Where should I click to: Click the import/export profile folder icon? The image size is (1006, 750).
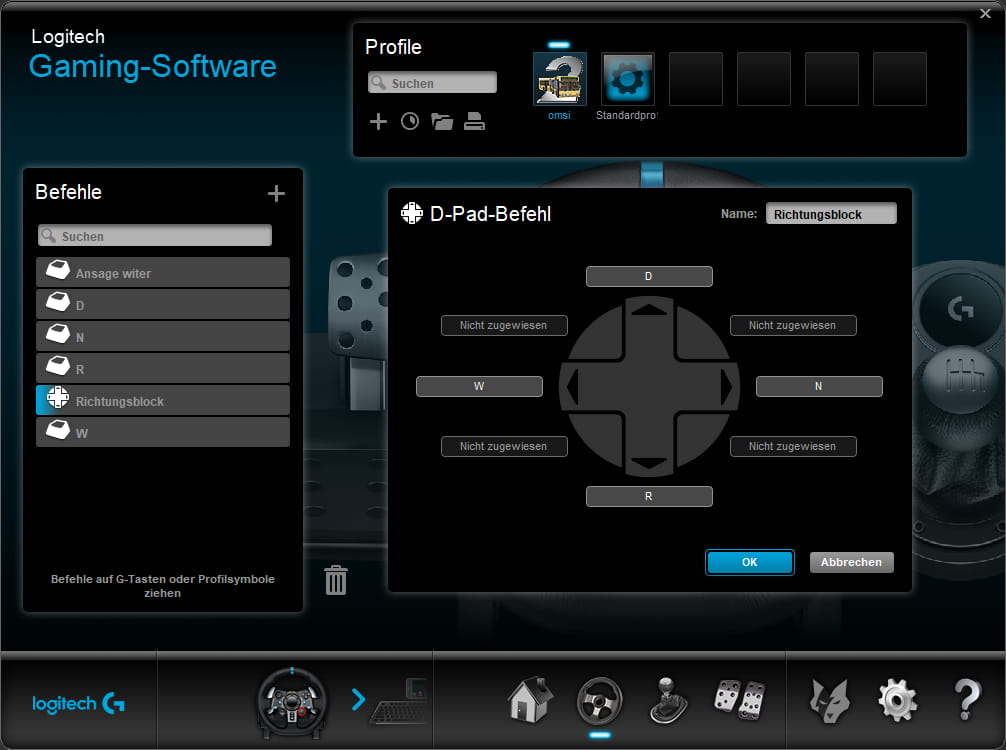click(442, 122)
